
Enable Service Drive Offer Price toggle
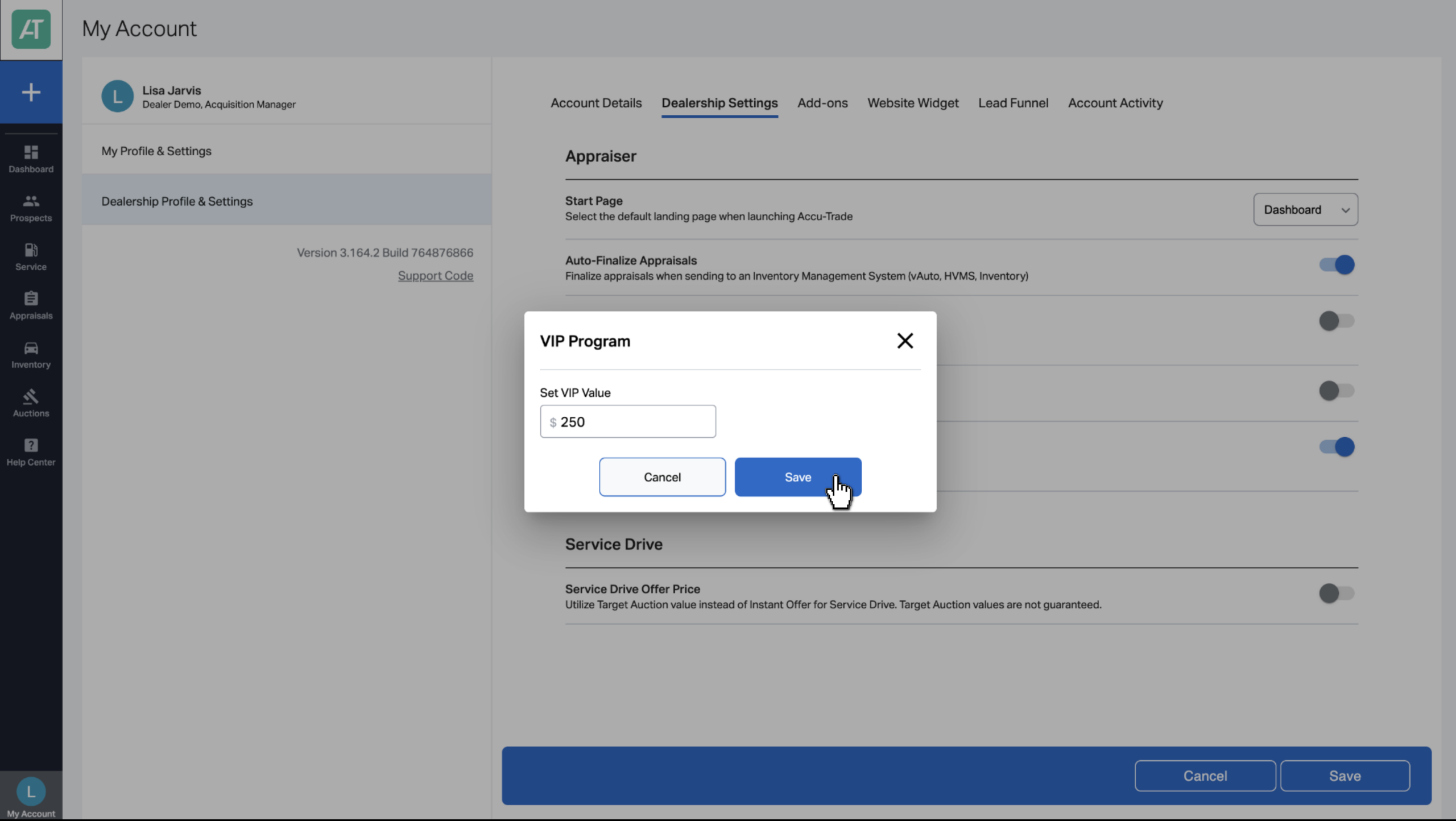[1337, 593]
